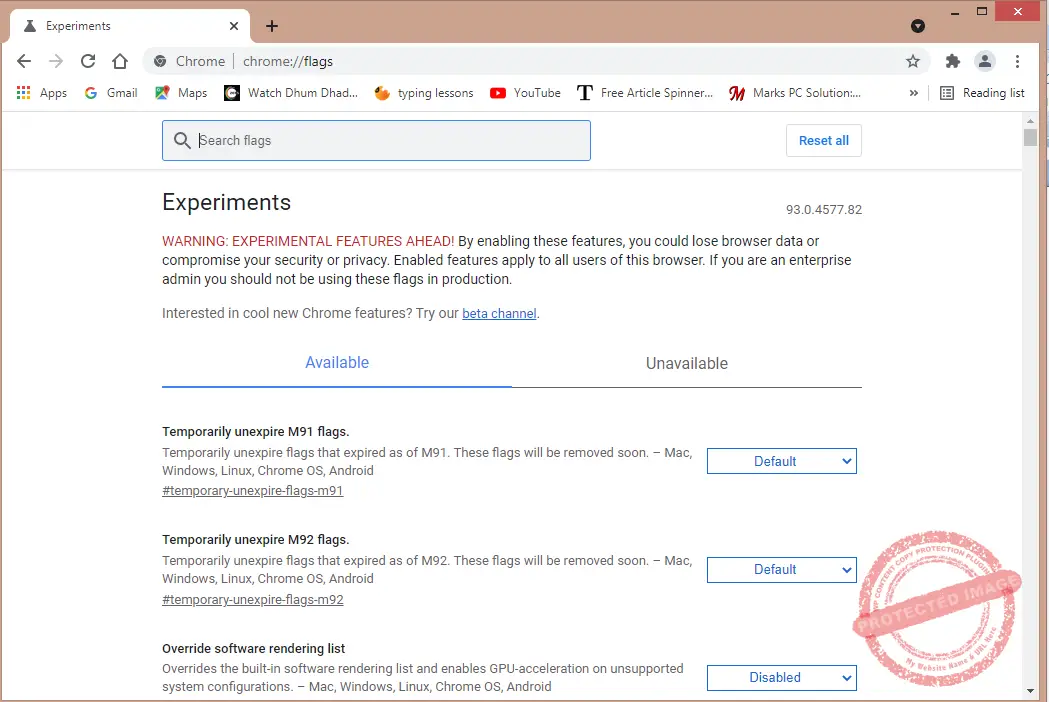Screen dimensions: 1049x702
Task: Expand the M91 flags Default dropdown
Action: [781, 461]
